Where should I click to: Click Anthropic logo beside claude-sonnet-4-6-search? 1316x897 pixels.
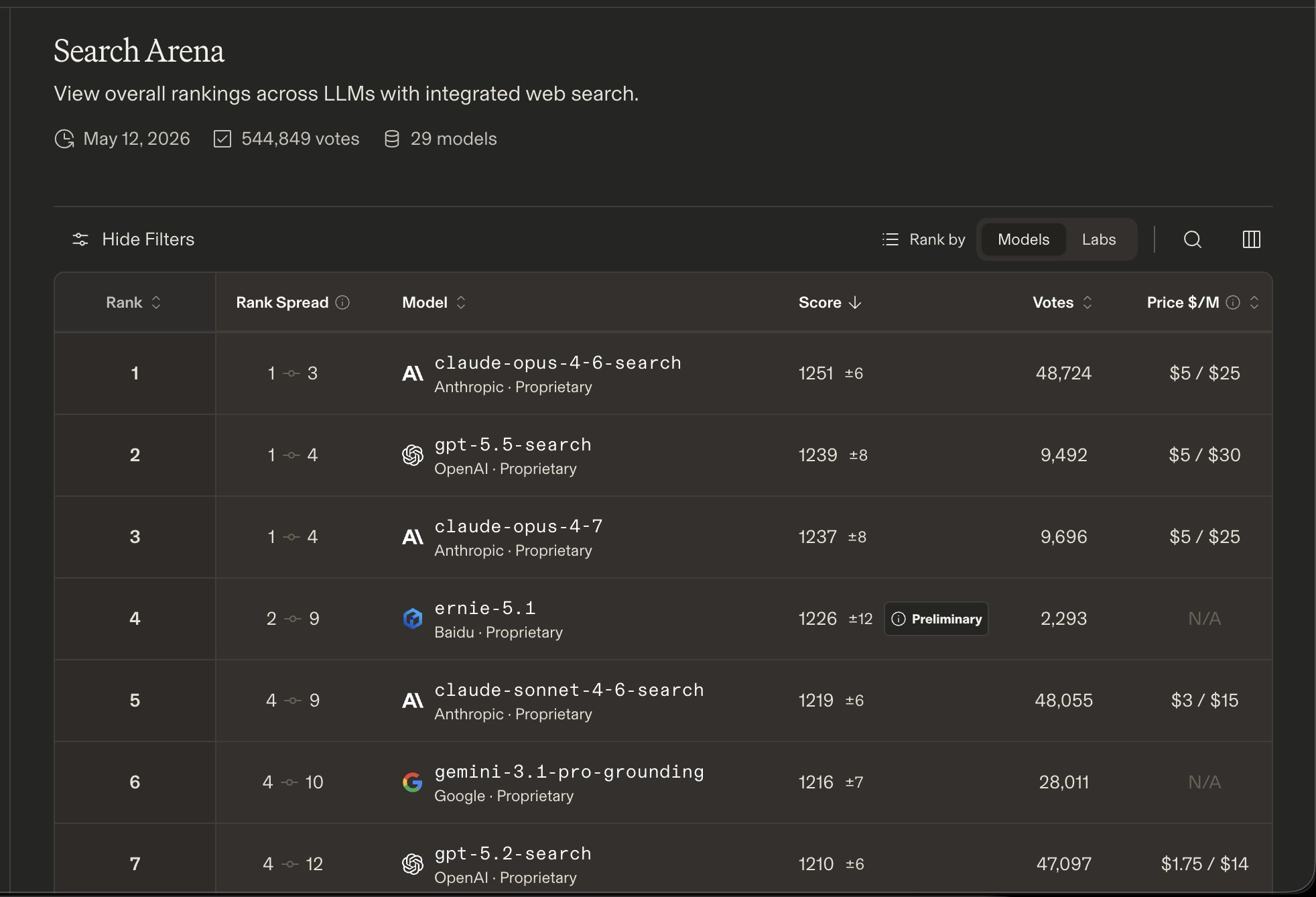413,701
